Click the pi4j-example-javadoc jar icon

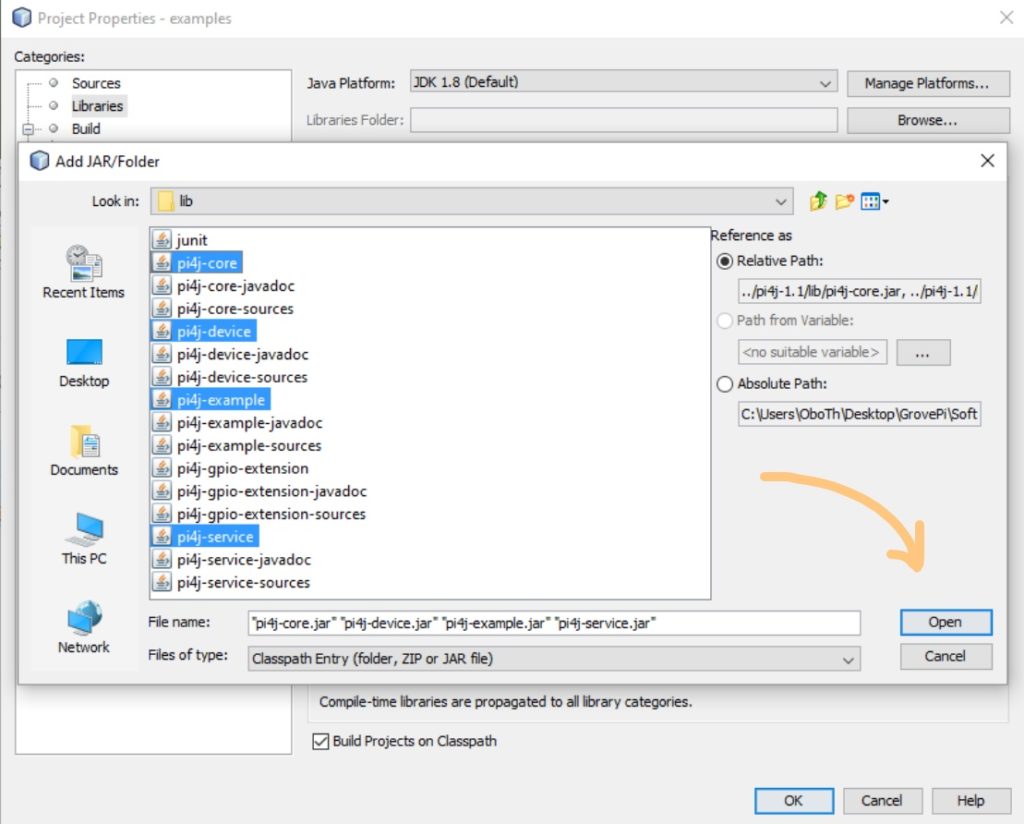(x=162, y=422)
